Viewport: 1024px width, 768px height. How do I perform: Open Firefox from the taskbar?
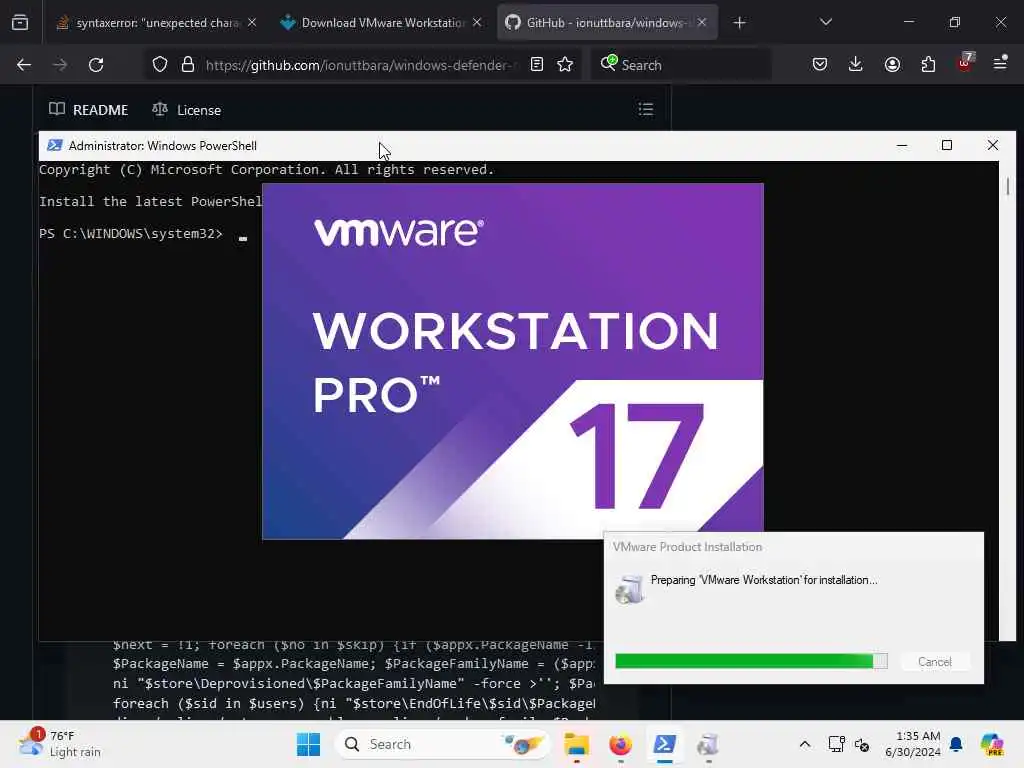[620, 744]
